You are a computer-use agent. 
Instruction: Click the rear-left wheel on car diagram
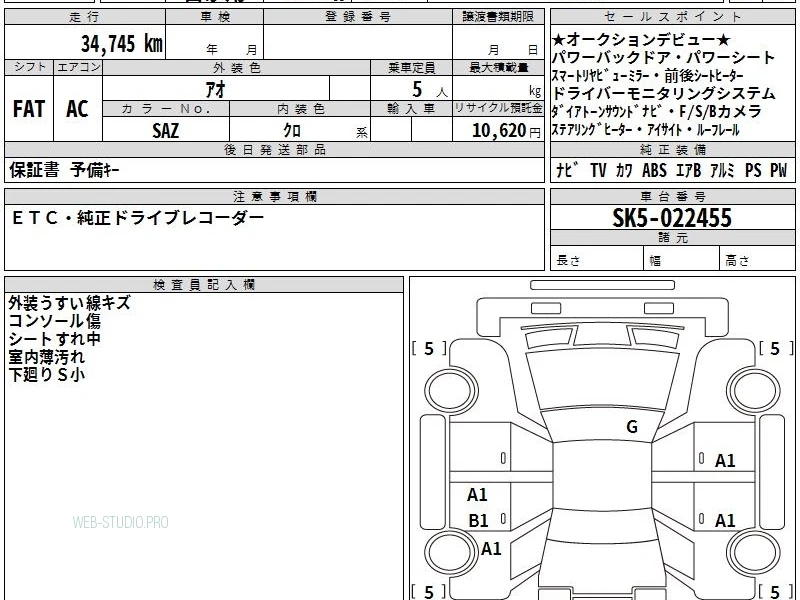451,552
